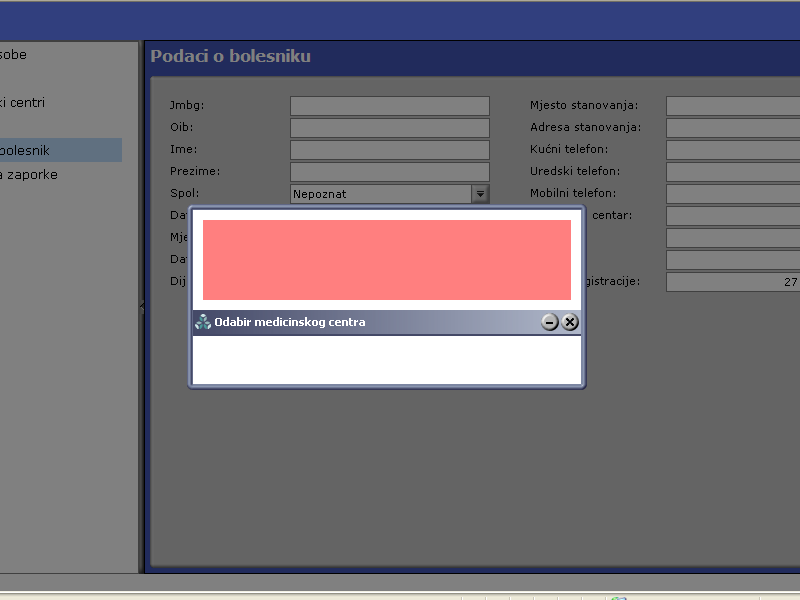Image resolution: width=800 pixels, height=600 pixels.
Task: Focus the Adresa stanovanja field
Action: pos(732,128)
